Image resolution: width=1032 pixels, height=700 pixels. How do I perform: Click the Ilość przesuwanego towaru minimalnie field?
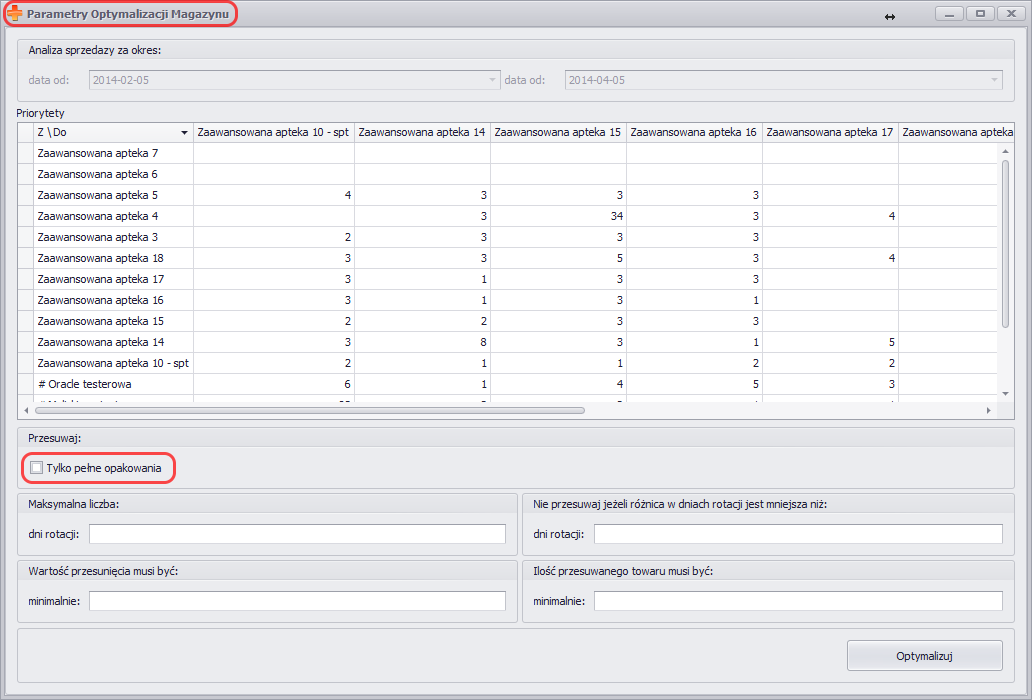click(x=797, y=601)
